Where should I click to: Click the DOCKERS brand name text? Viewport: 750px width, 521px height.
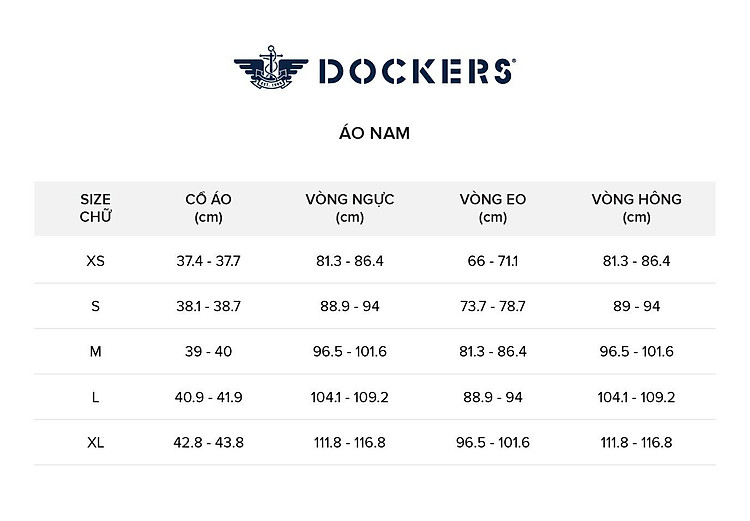(416, 71)
